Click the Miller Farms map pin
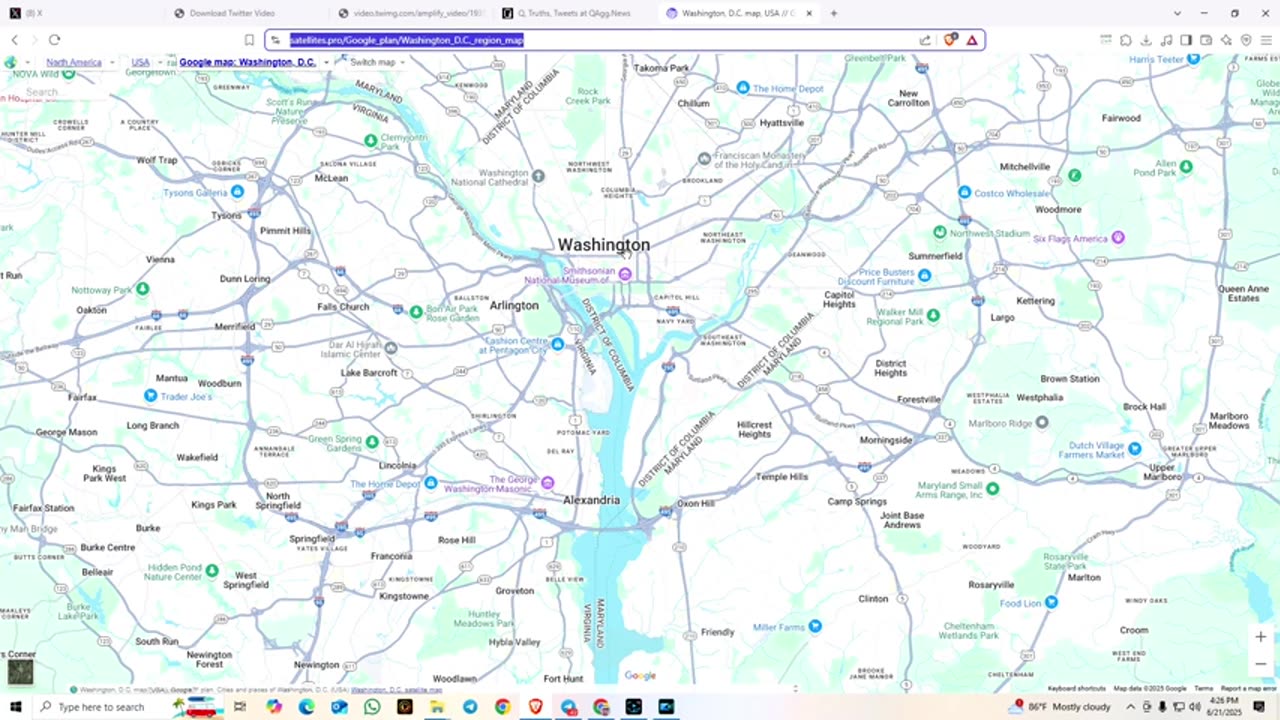This screenshot has width=1280, height=720. point(815,626)
